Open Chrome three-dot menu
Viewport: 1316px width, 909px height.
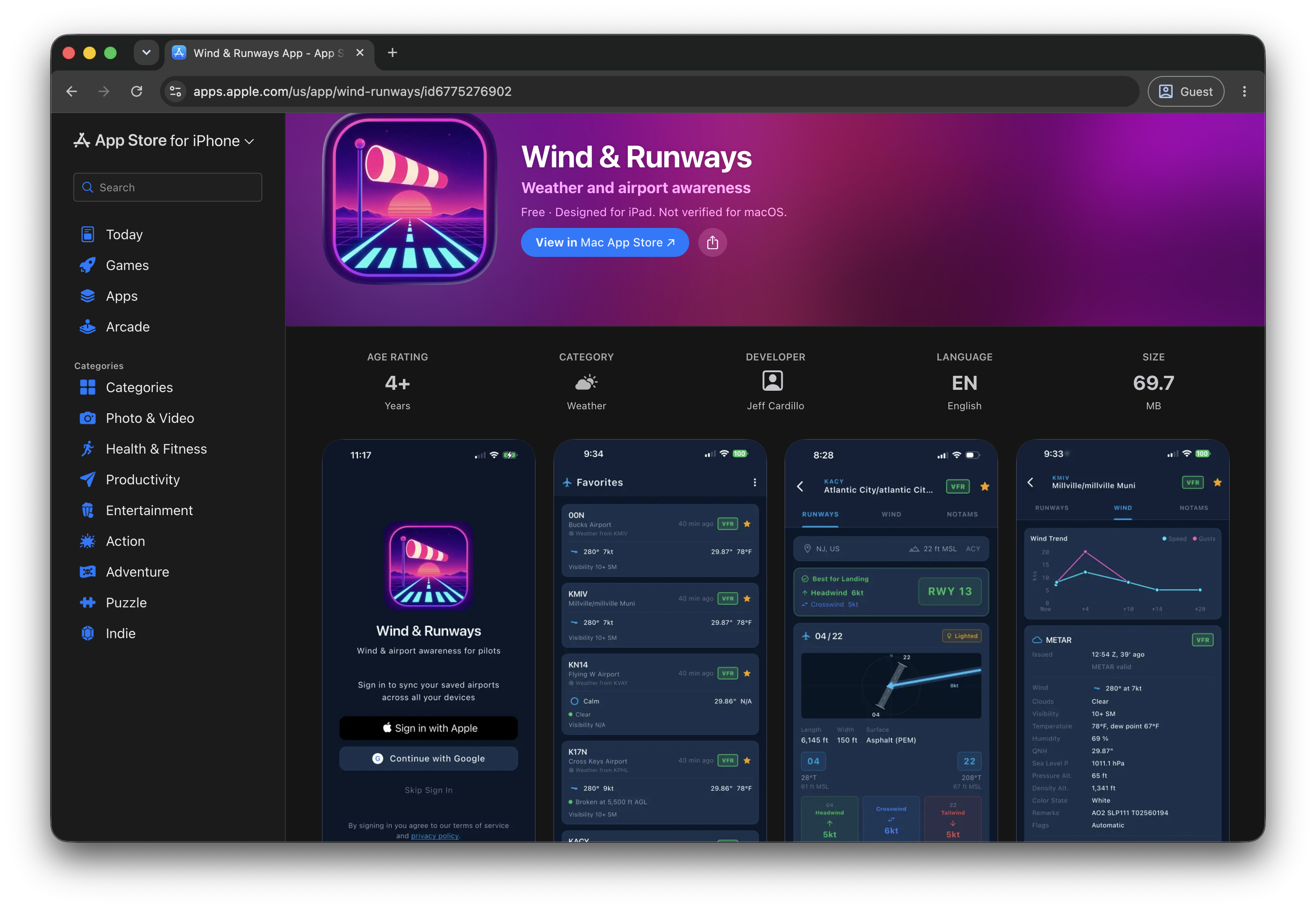coord(1244,91)
